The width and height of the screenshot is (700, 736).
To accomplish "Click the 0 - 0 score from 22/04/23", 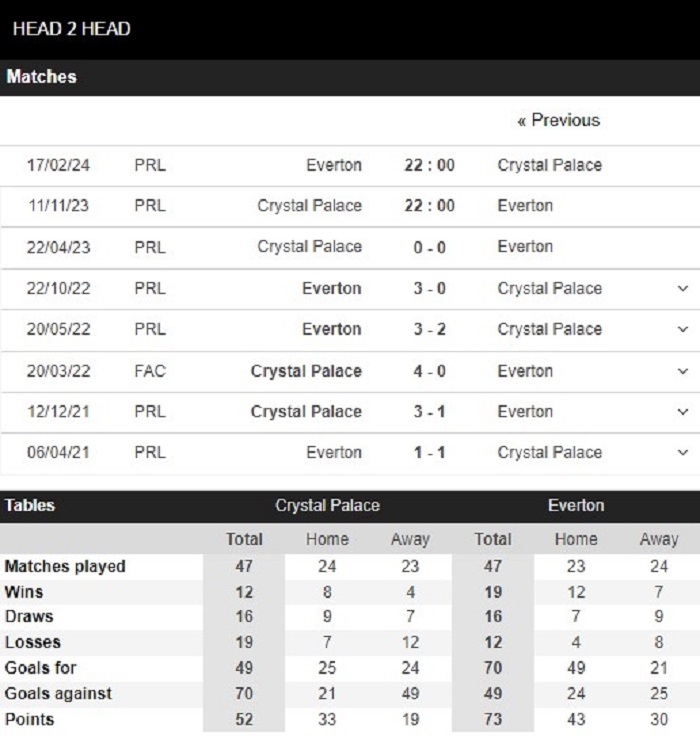I will tap(429, 247).
